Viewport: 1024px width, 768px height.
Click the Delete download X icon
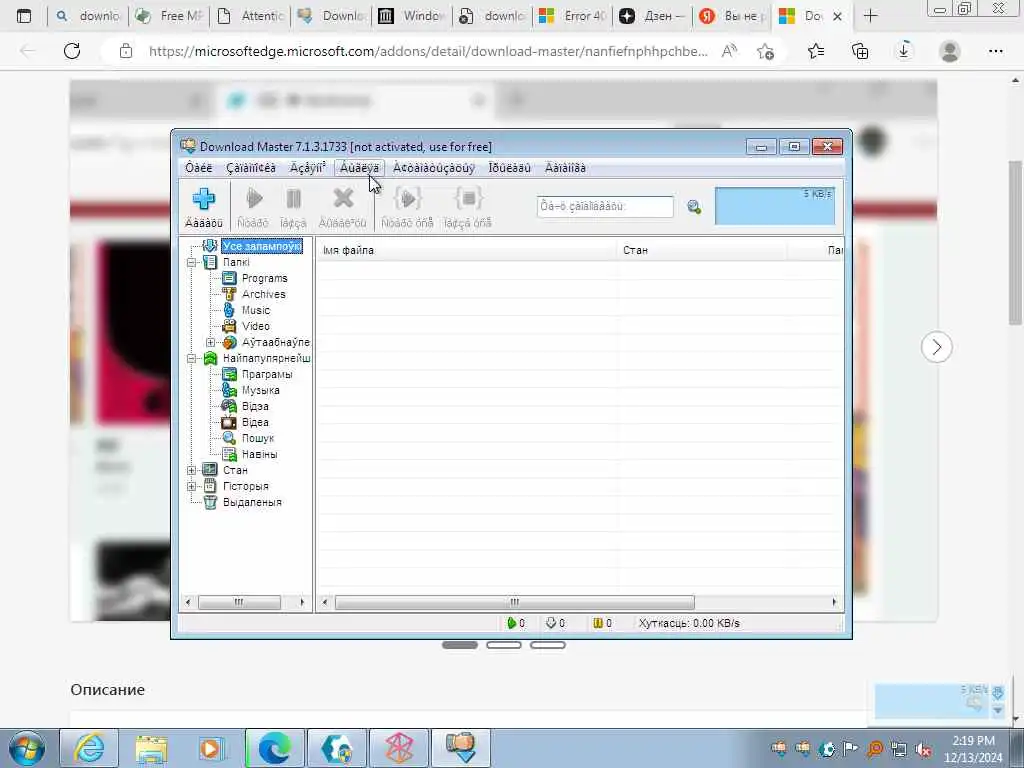(x=343, y=199)
